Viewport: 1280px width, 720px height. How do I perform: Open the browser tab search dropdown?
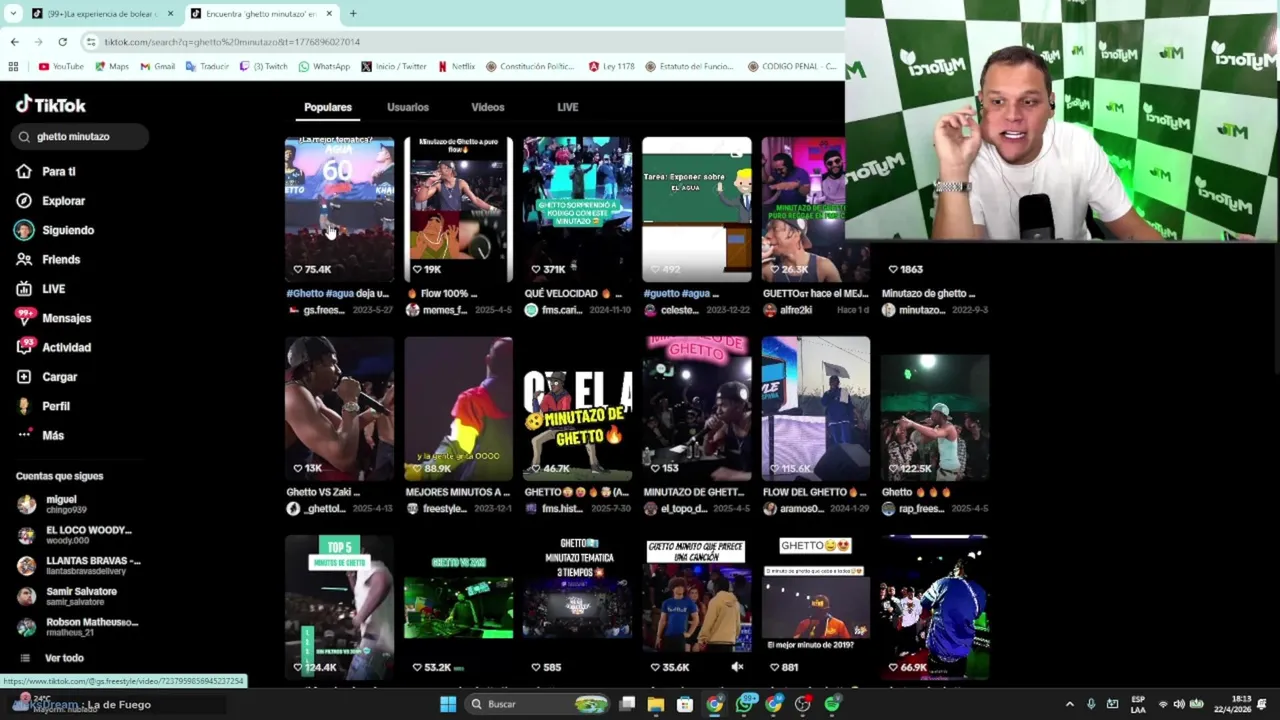tap(12, 14)
